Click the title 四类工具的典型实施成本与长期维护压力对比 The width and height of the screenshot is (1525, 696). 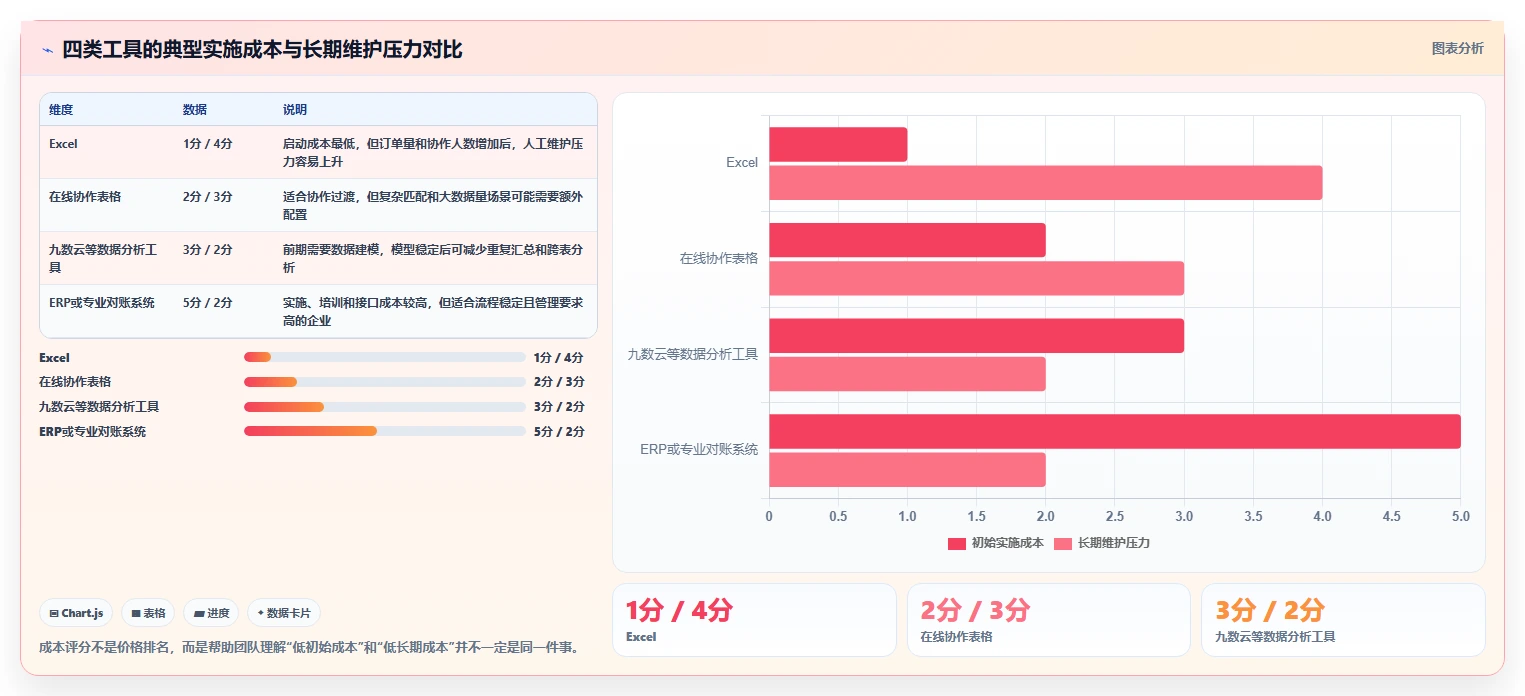pyautogui.click(x=262, y=50)
